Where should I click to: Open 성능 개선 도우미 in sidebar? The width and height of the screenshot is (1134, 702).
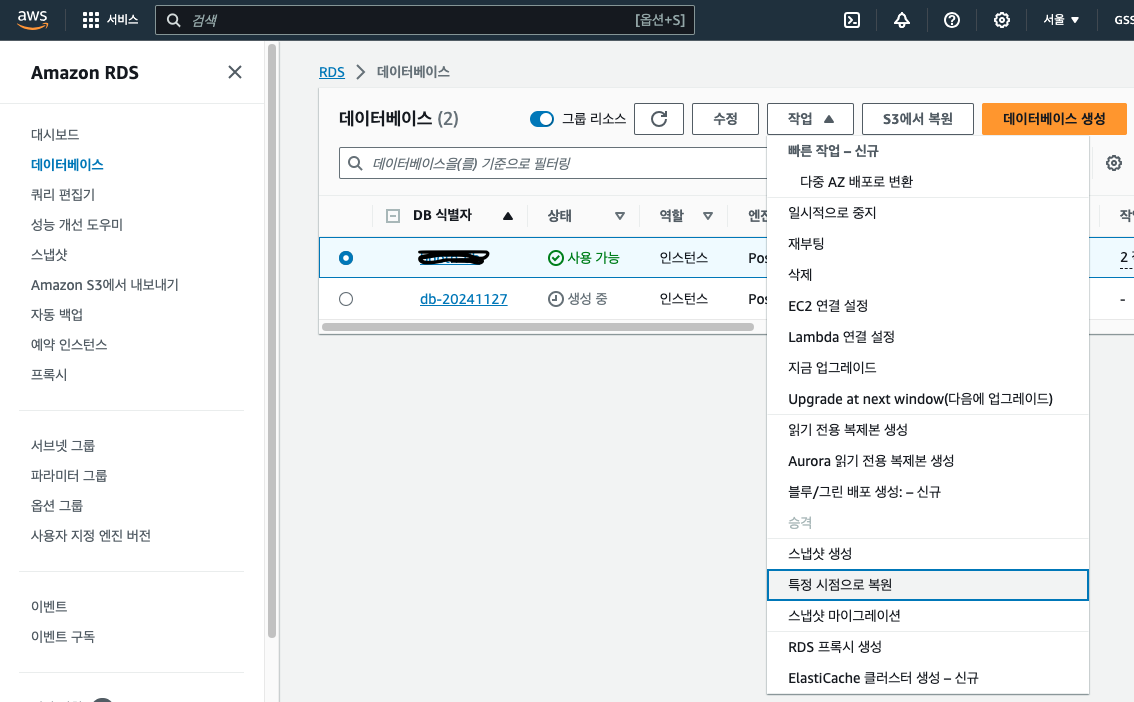click(77, 225)
